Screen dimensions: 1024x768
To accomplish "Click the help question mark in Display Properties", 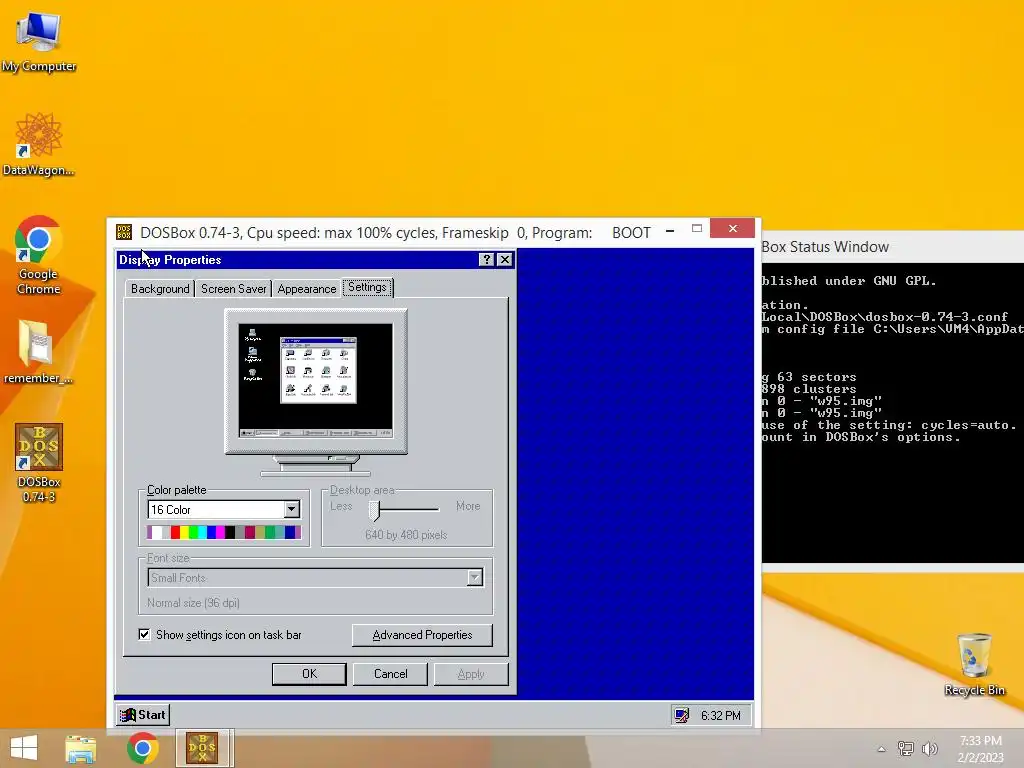I will click(486, 259).
